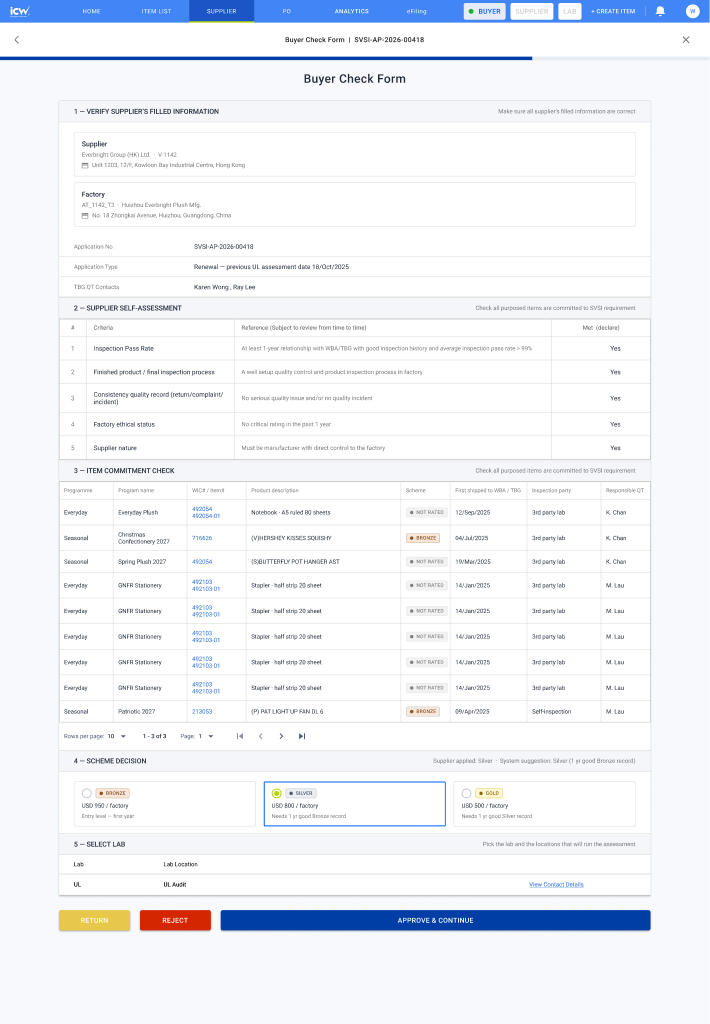Click the Gold scheme card
This screenshot has width=710, height=1024.
pyautogui.click(x=544, y=804)
